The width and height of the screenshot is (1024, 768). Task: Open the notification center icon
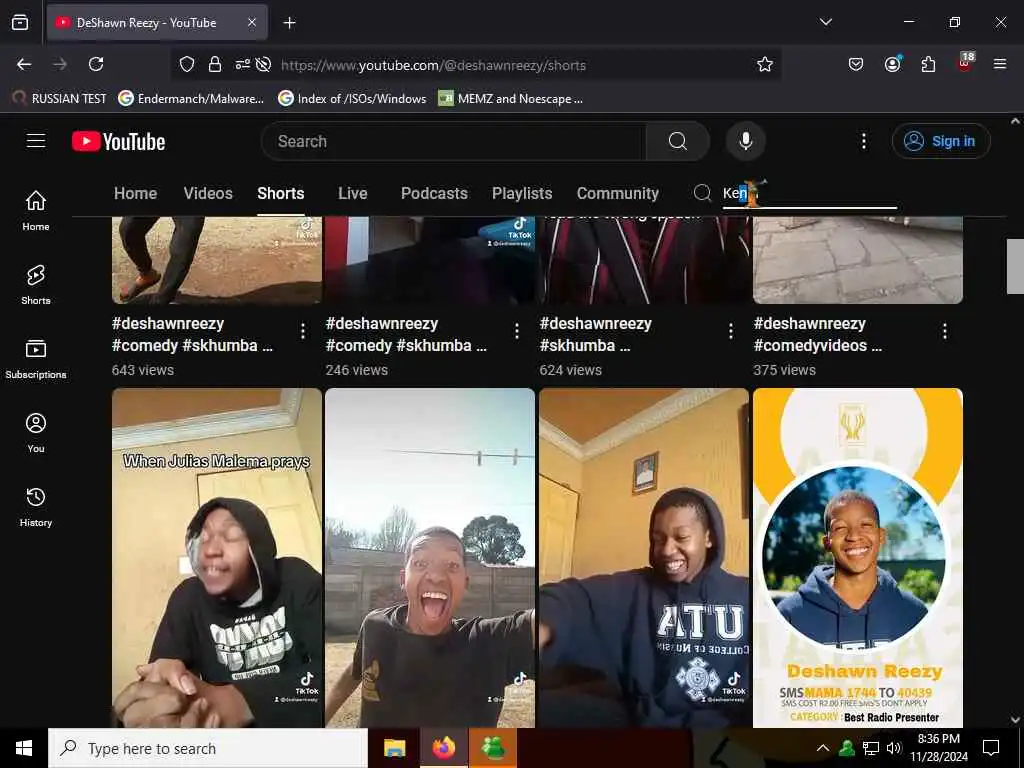click(x=991, y=748)
